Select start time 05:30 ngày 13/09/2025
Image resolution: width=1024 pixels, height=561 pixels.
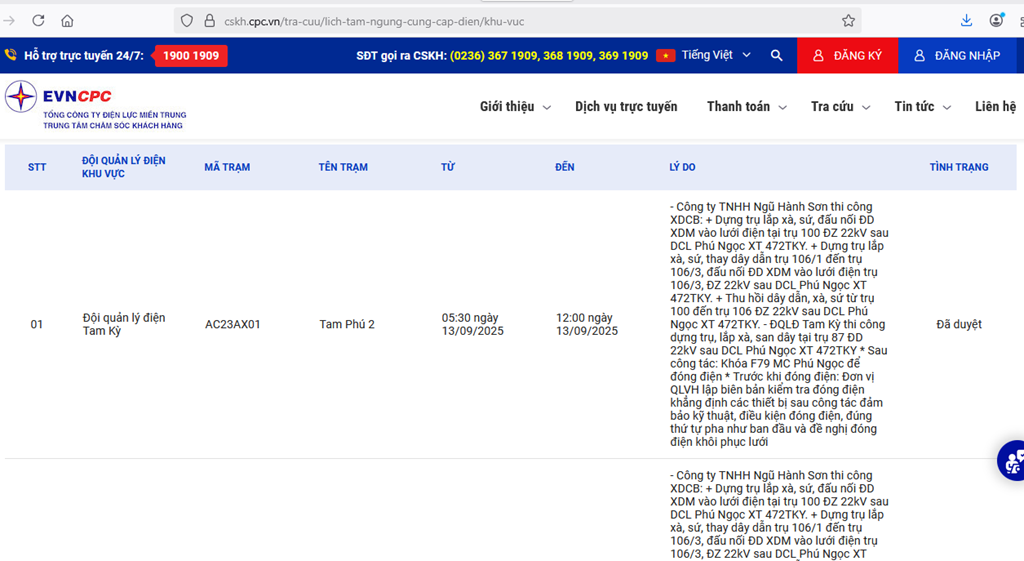point(472,324)
